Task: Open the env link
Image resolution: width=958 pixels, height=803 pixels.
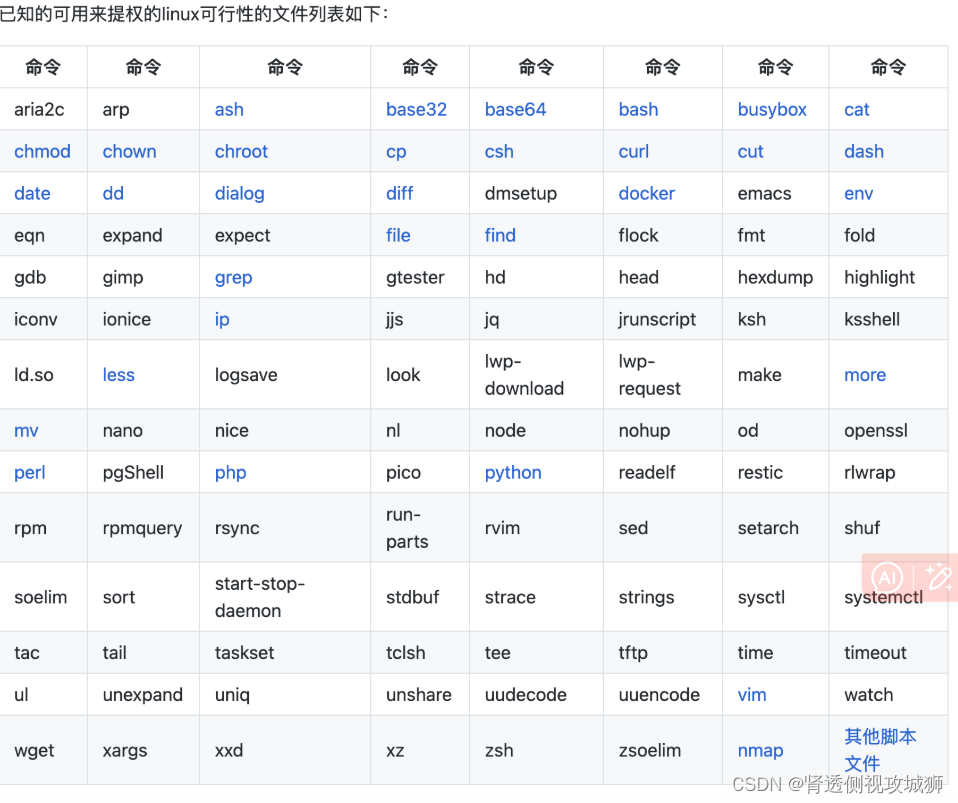Action: [x=858, y=194]
